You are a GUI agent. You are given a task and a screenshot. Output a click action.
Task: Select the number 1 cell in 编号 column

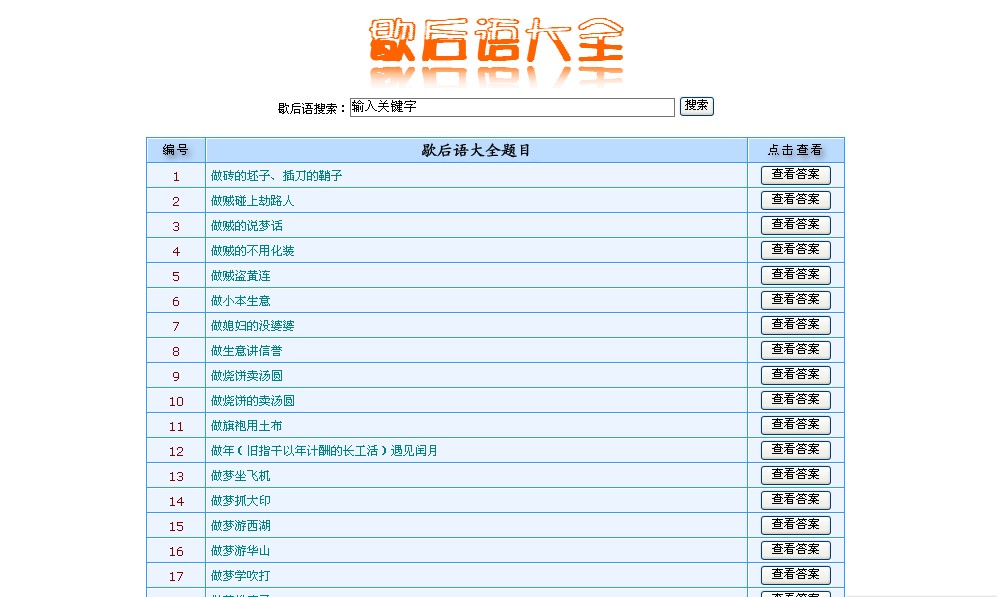[x=176, y=176]
